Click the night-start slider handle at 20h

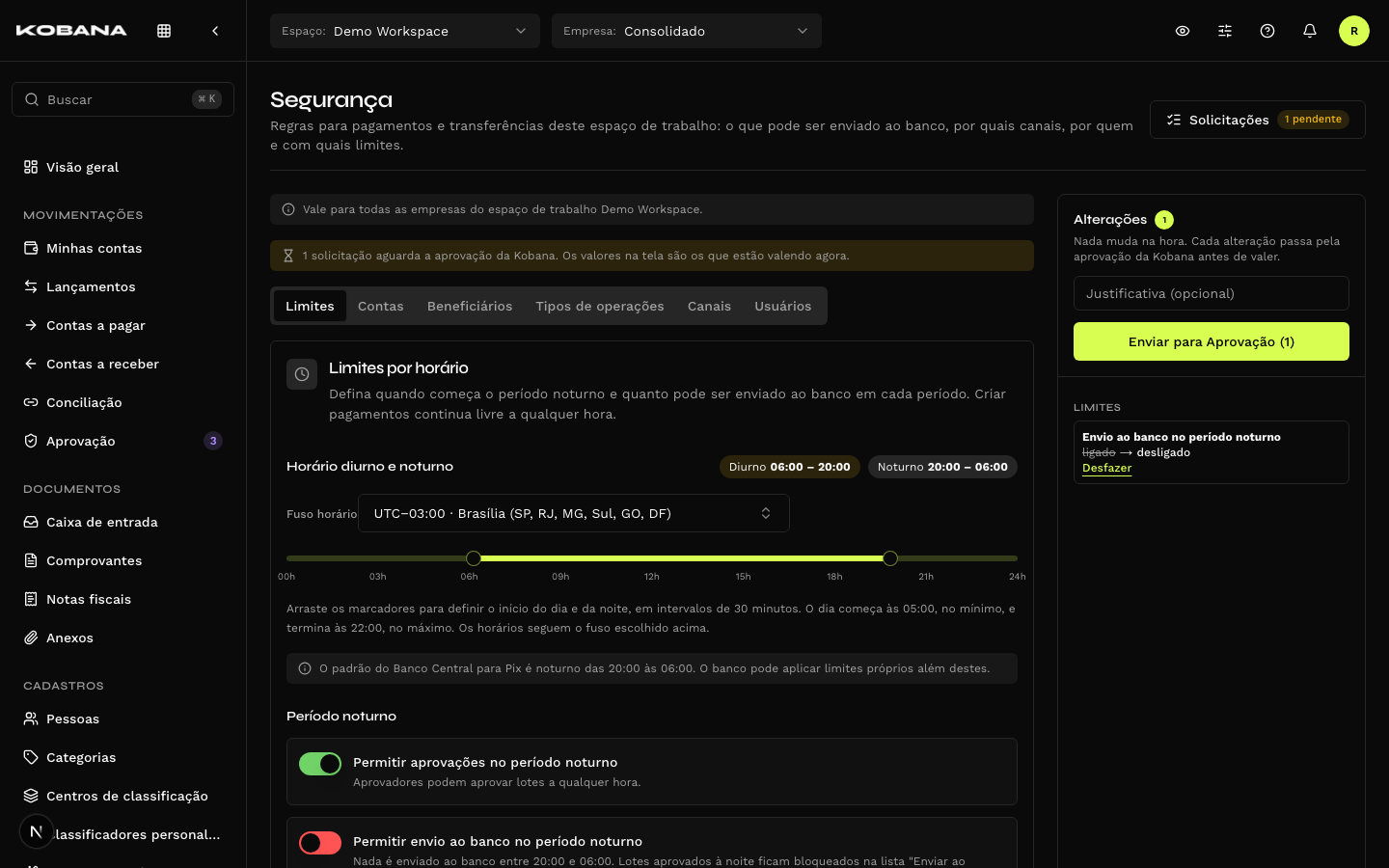890,558
